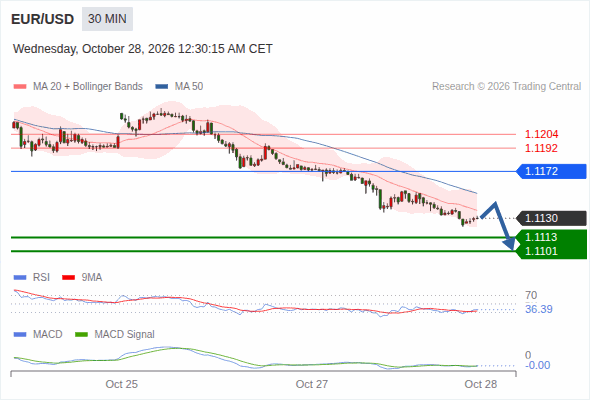Click the 9MA legend label
Screen dimensions: 590x400
[92, 278]
